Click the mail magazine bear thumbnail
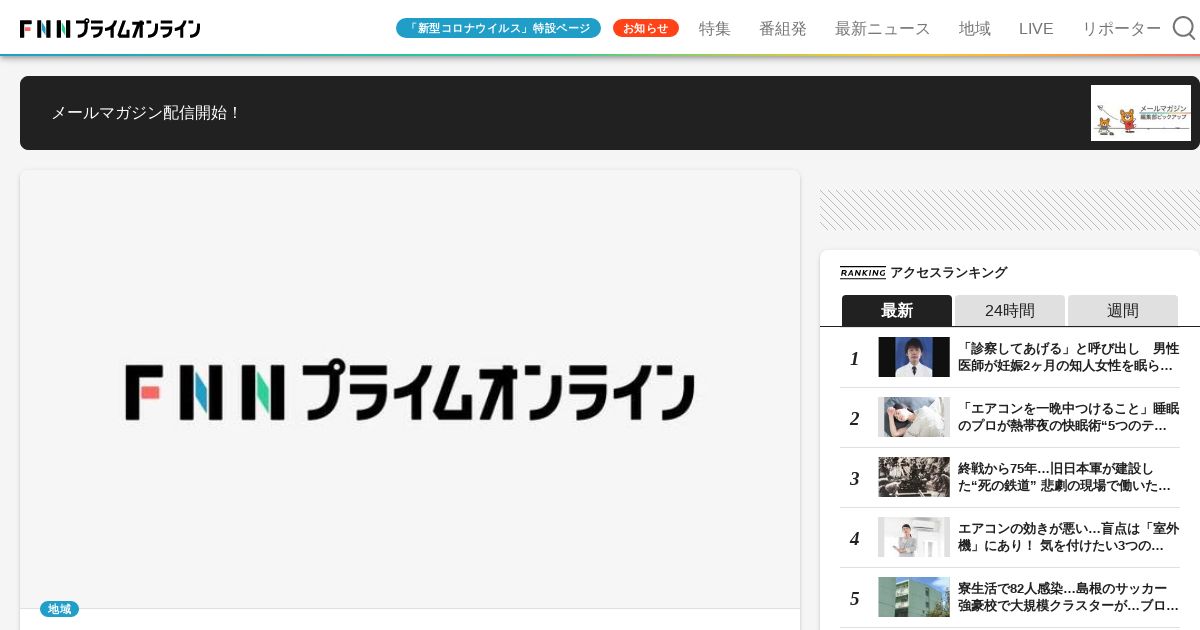The height and width of the screenshot is (630, 1200). point(1141,113)
